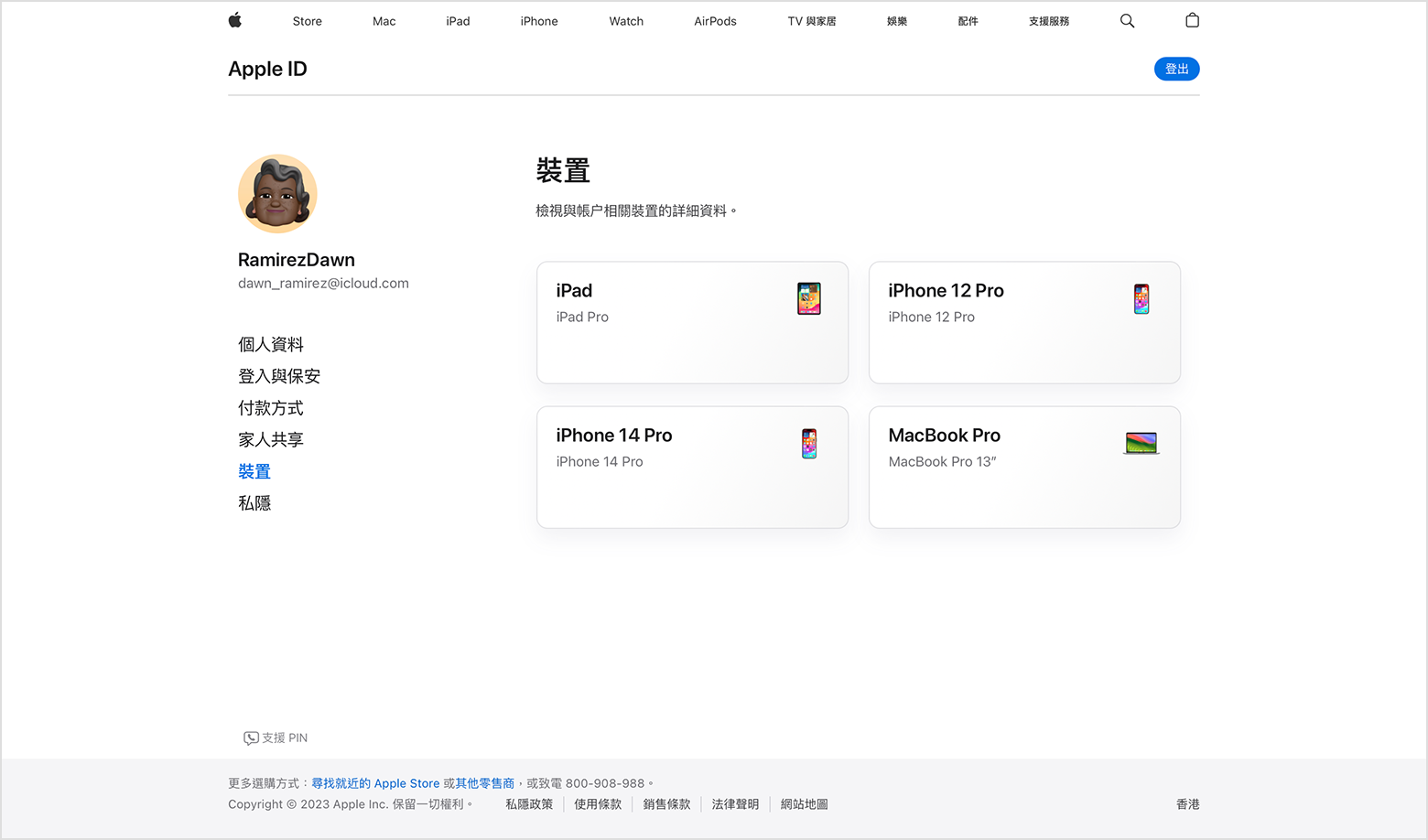Open the 支援服務 navigation item
Screen dimensions: 1428x840
coord(1049,21)
